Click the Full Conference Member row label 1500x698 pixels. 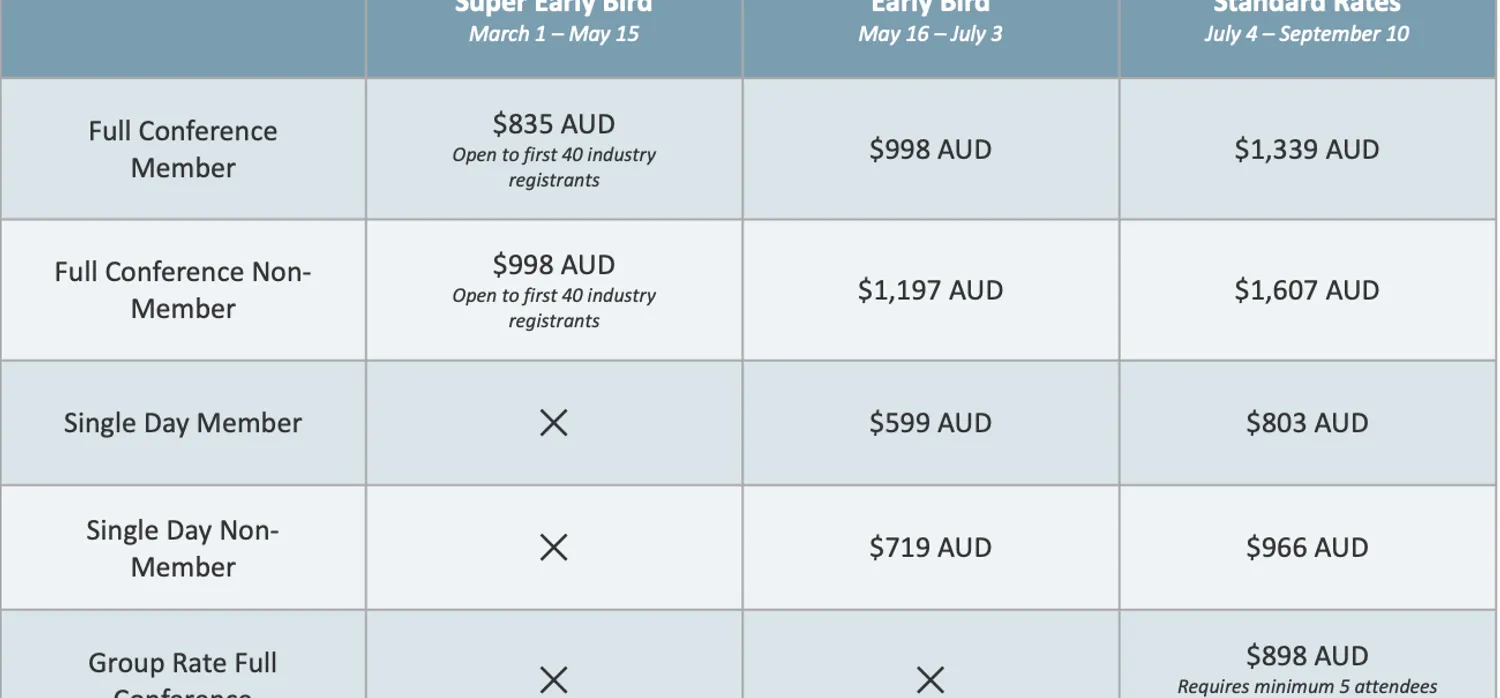(x=183, y=149)
